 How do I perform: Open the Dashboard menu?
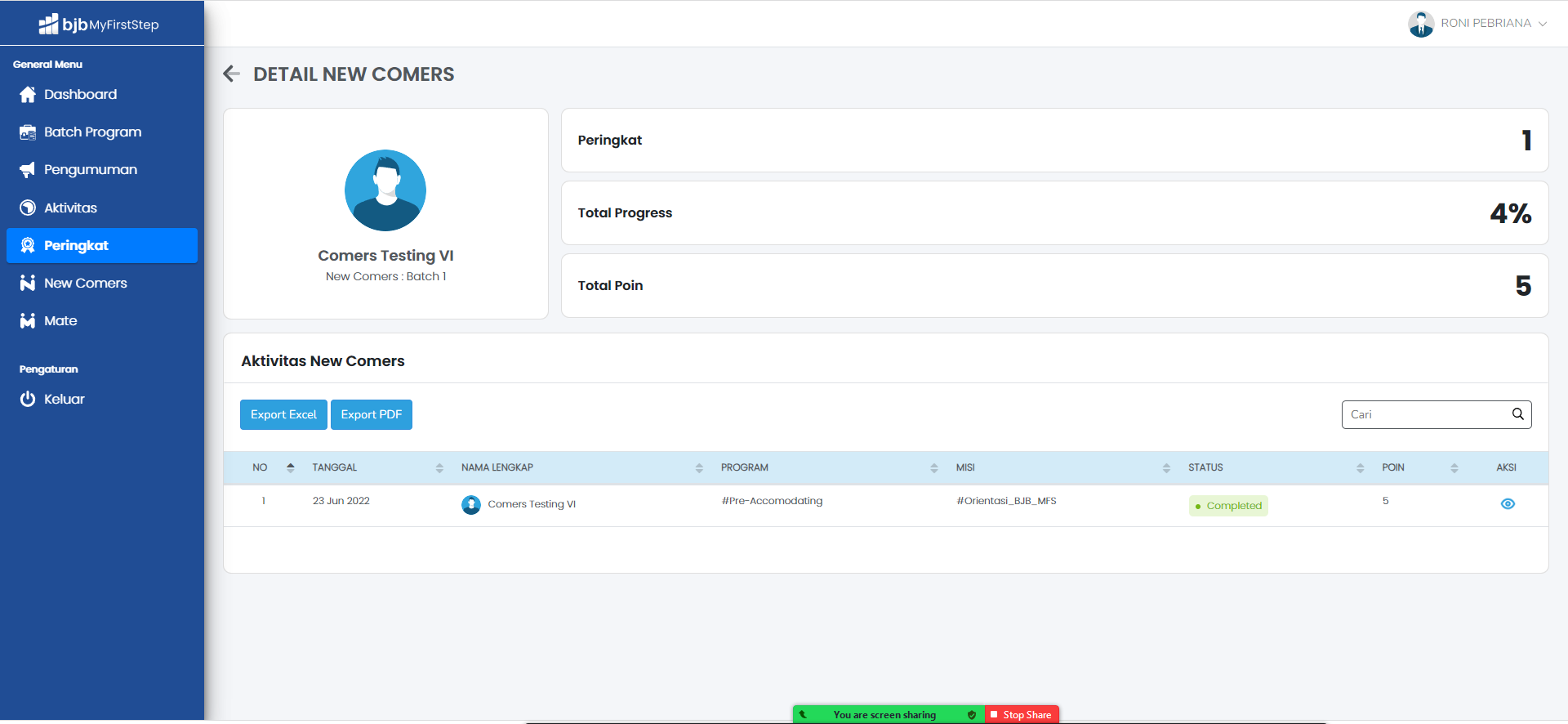[x=102, y=95]
